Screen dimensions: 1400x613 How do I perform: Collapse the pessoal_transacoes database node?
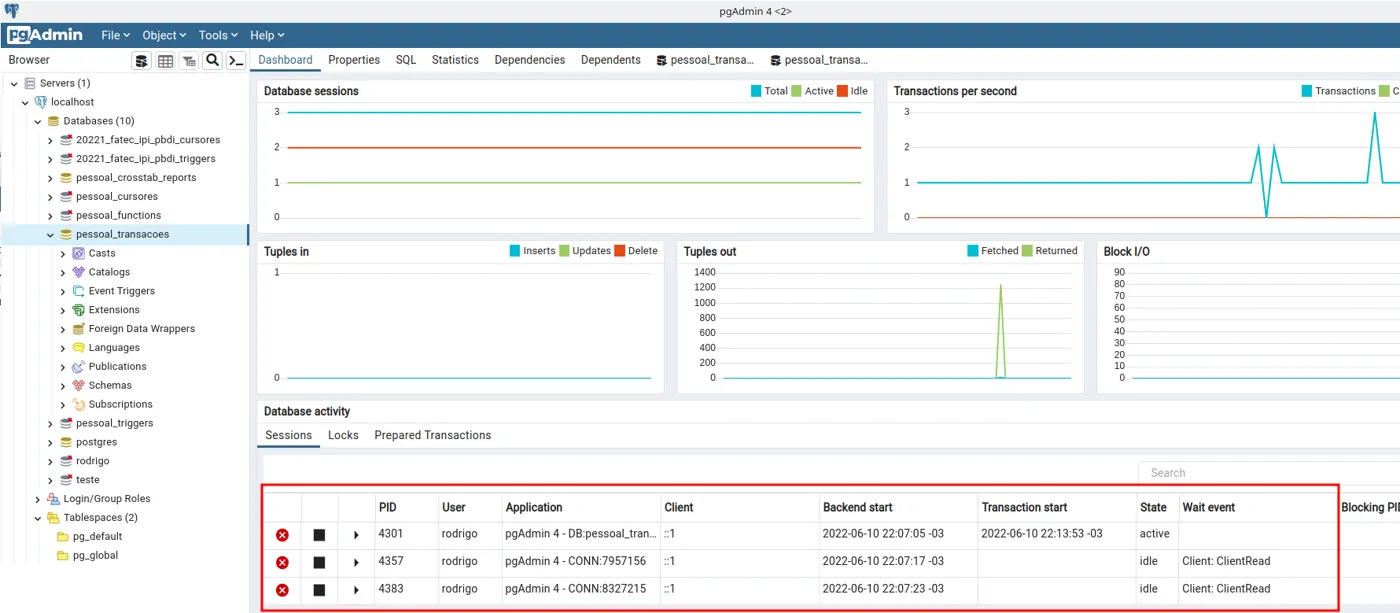pyautogui.click(x=51, y=235)
